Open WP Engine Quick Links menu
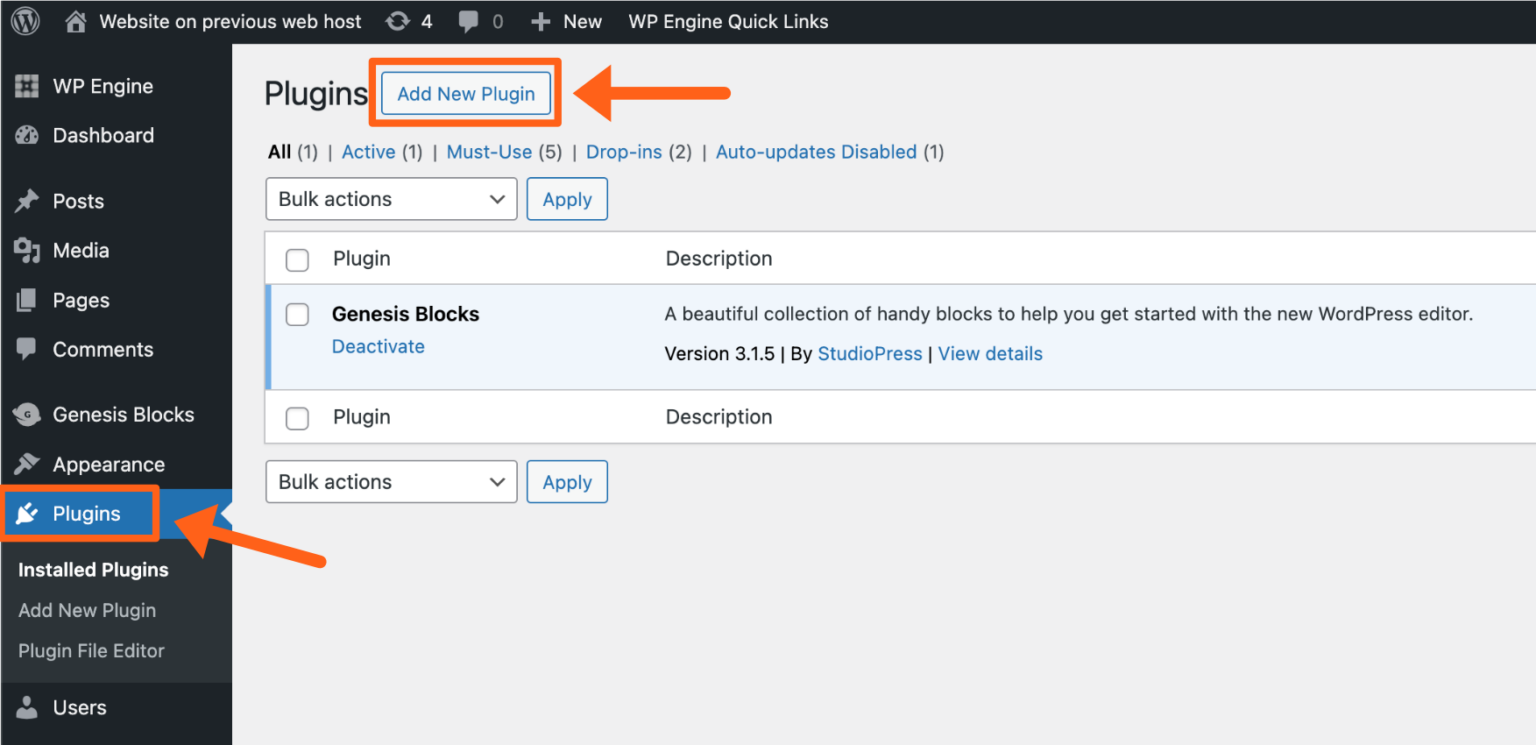 [728, 21]
